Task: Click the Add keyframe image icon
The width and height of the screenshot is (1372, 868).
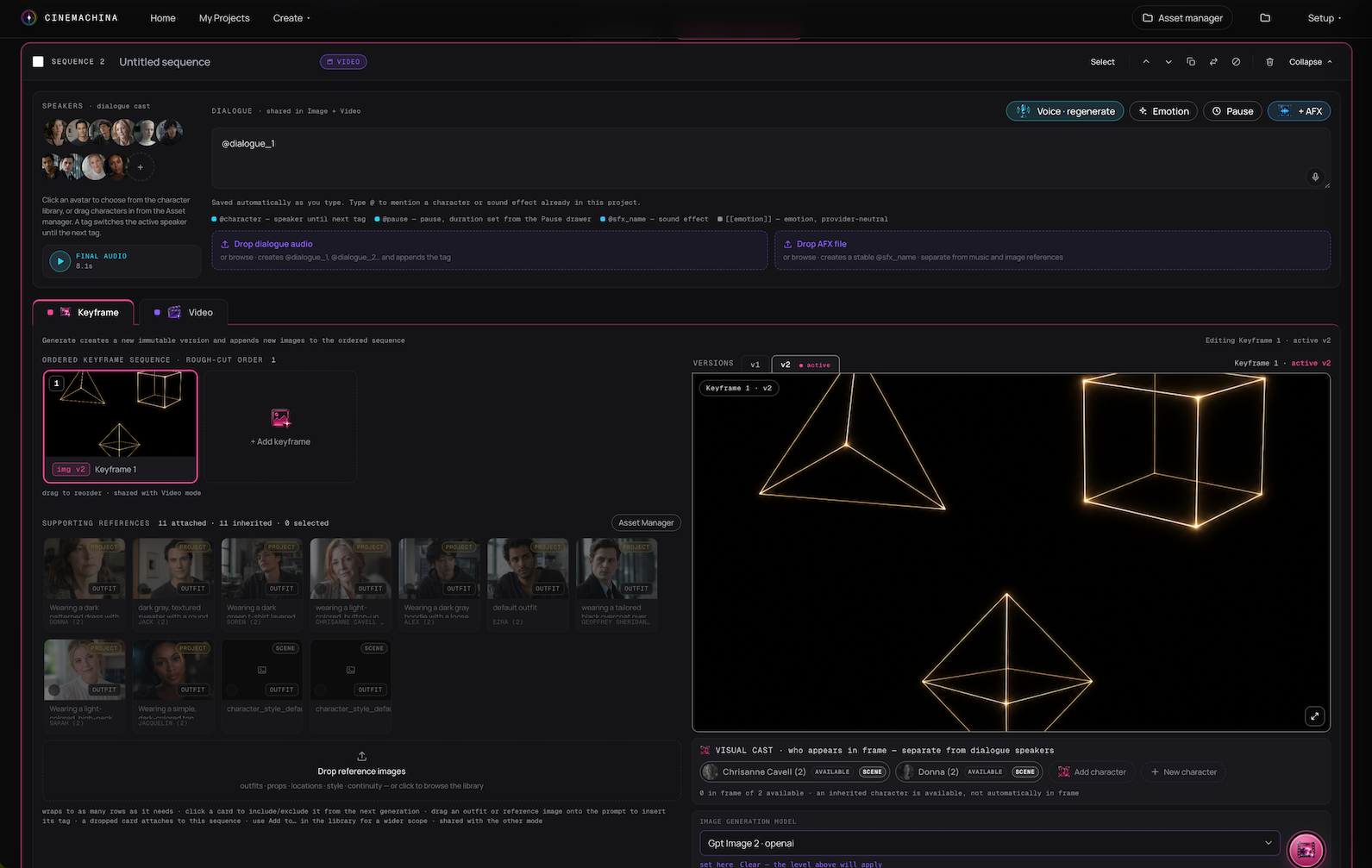Action: coord(280,418)
